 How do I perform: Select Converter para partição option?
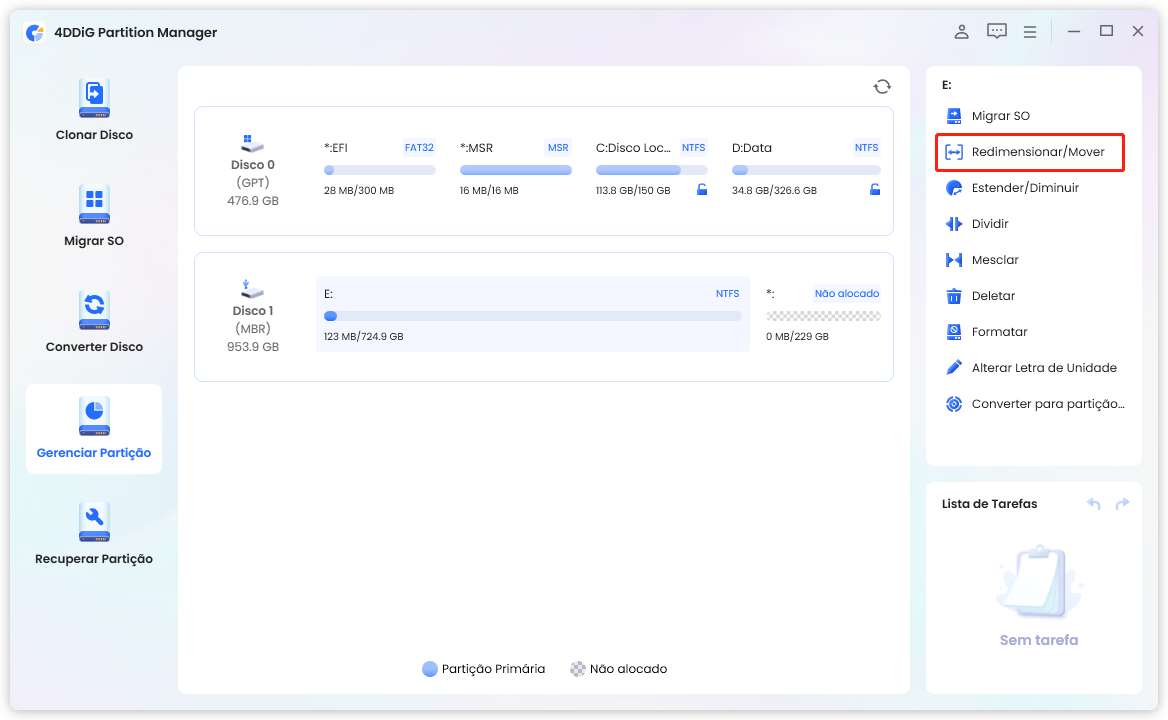[x=1047, y=404]
